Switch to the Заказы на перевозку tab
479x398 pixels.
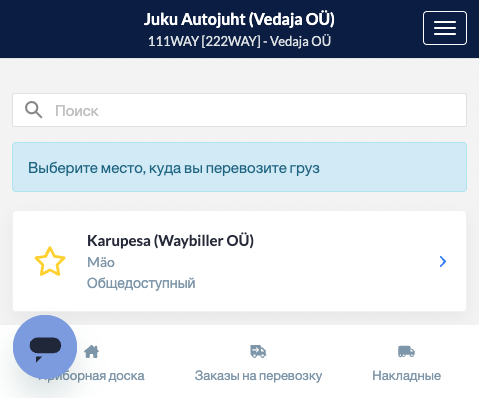[x=258, y=363]
